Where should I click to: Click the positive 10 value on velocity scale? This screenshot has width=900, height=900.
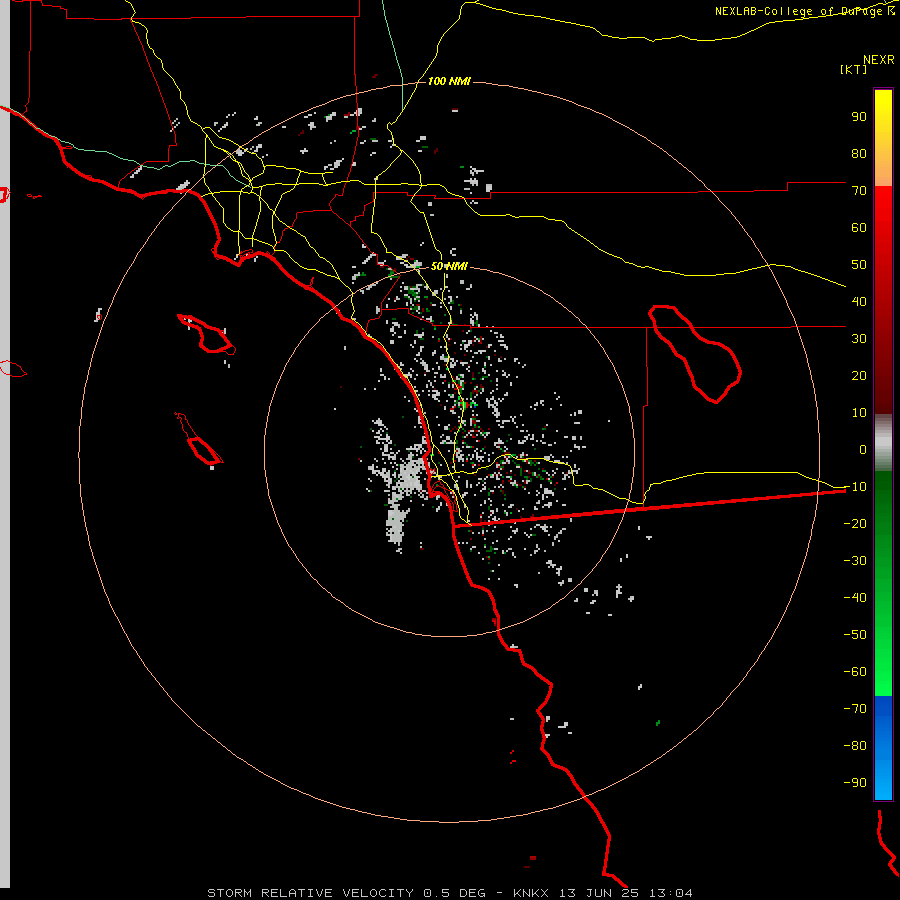(x=859, y=413)
